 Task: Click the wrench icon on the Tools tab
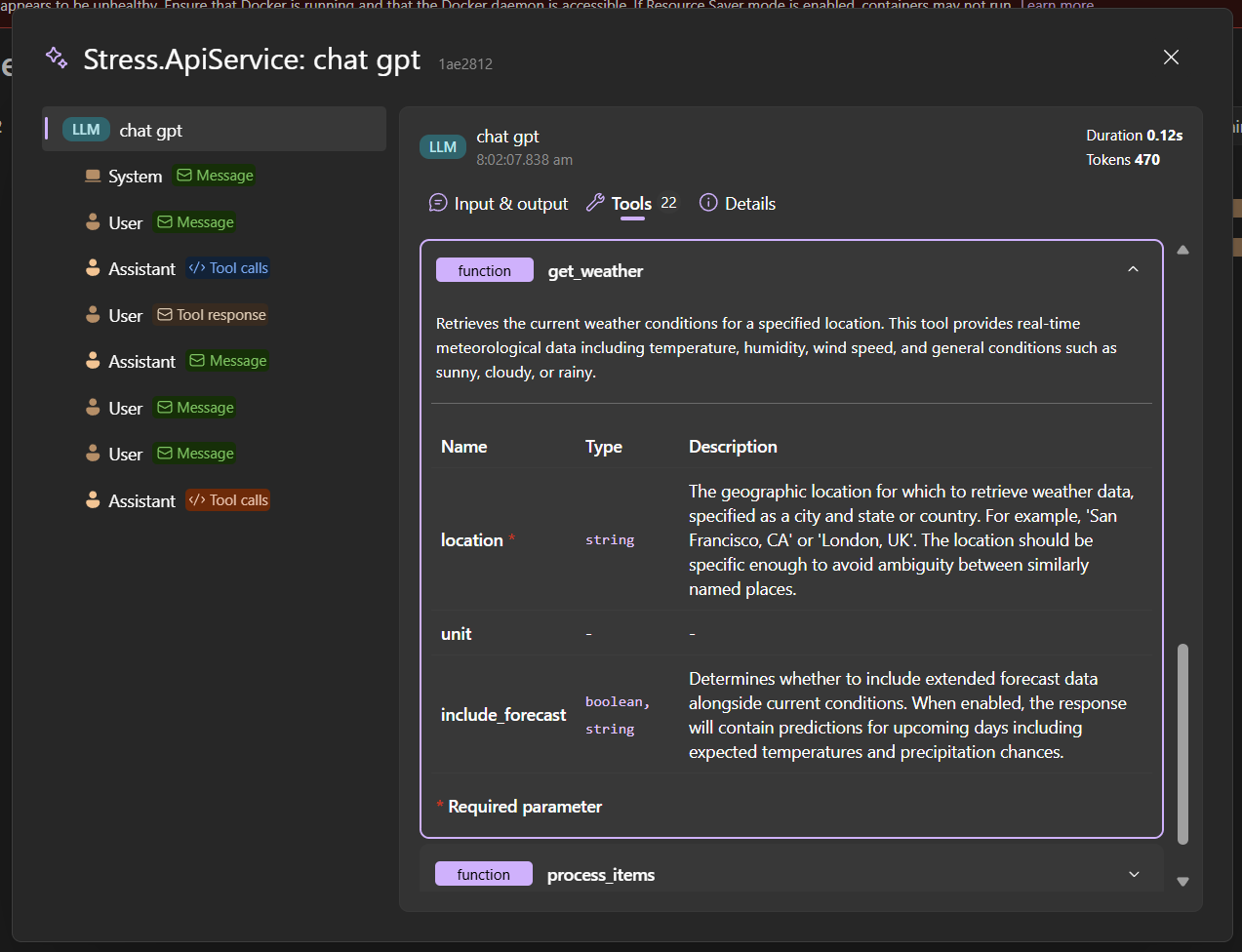595,203
